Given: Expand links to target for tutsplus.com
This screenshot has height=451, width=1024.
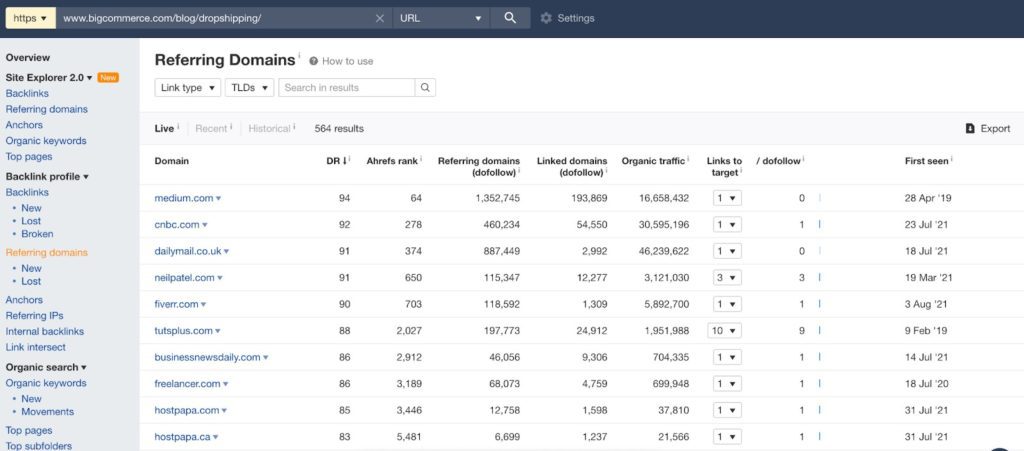Looking at the screenshot, I should click(724, 331).
